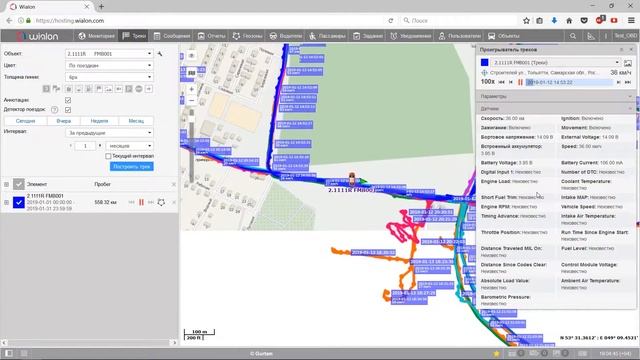Image resolution: width=640 pixels, height=360 pixels.
Task: Go to browser home page
Action: [x=569, y=20]
